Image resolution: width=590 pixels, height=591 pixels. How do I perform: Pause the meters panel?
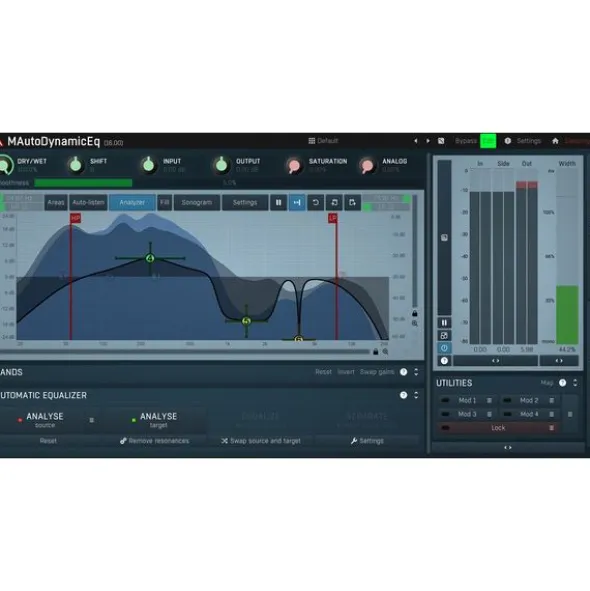(x=444, y=323)
